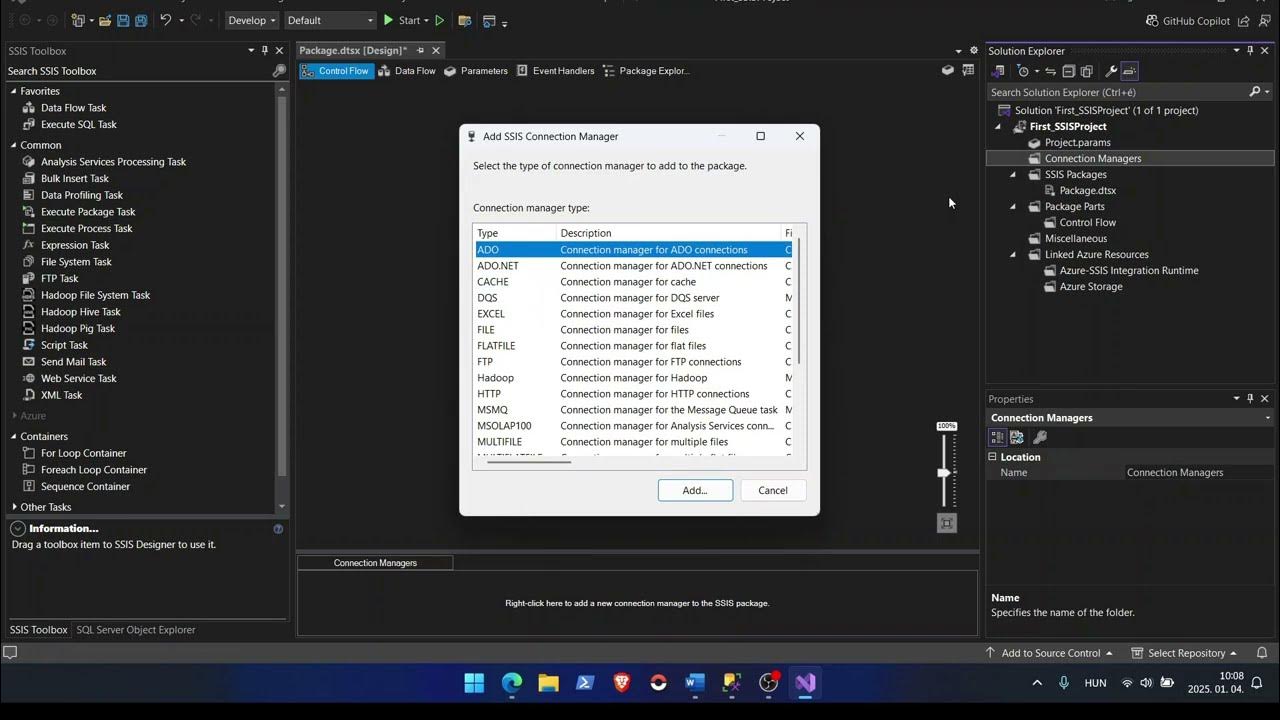The height and width of the screenshot is (720, 1280).
Task: Open the Start button dropdown arrow
Action: (x=426, y=21)
